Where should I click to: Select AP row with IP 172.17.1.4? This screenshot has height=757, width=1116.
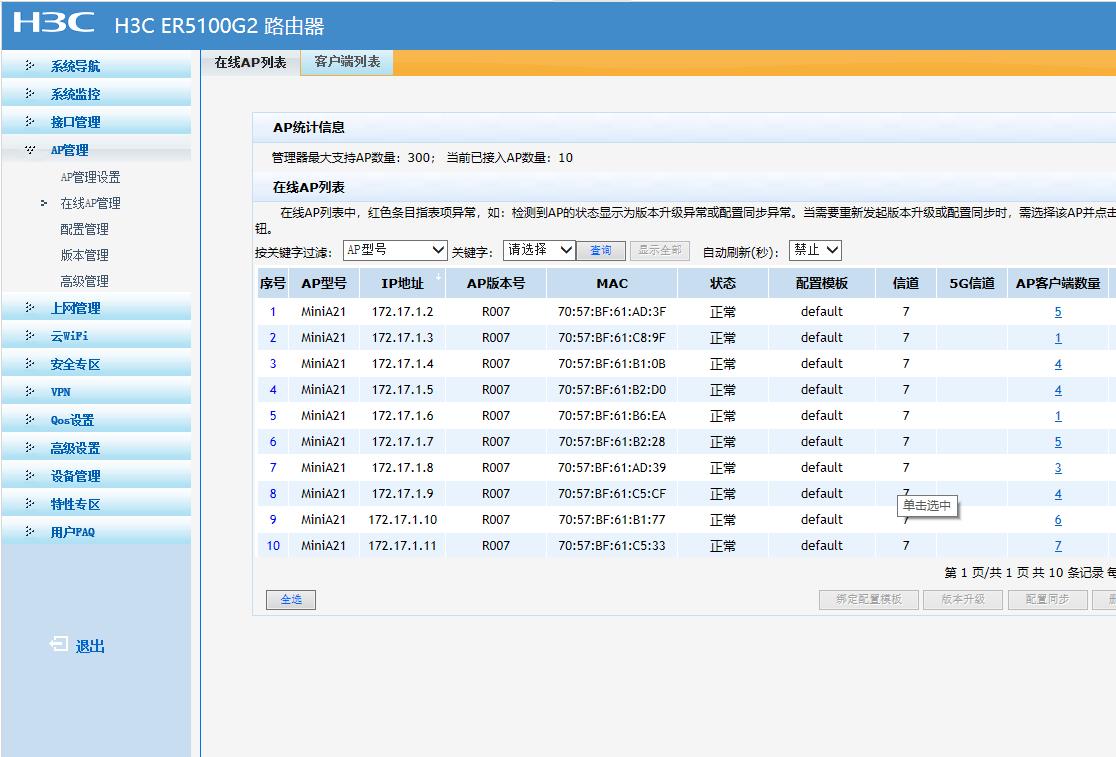pyautogui.click(x=403, y=364)
